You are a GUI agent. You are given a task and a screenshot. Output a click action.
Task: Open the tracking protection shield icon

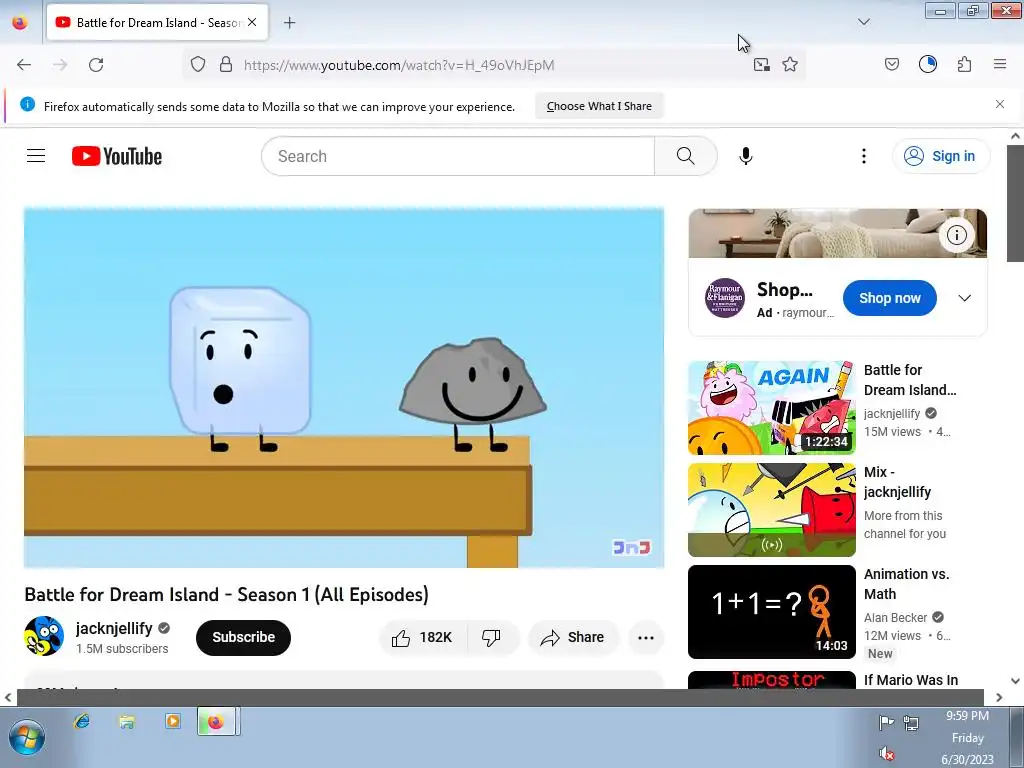[x=198, y=65]
